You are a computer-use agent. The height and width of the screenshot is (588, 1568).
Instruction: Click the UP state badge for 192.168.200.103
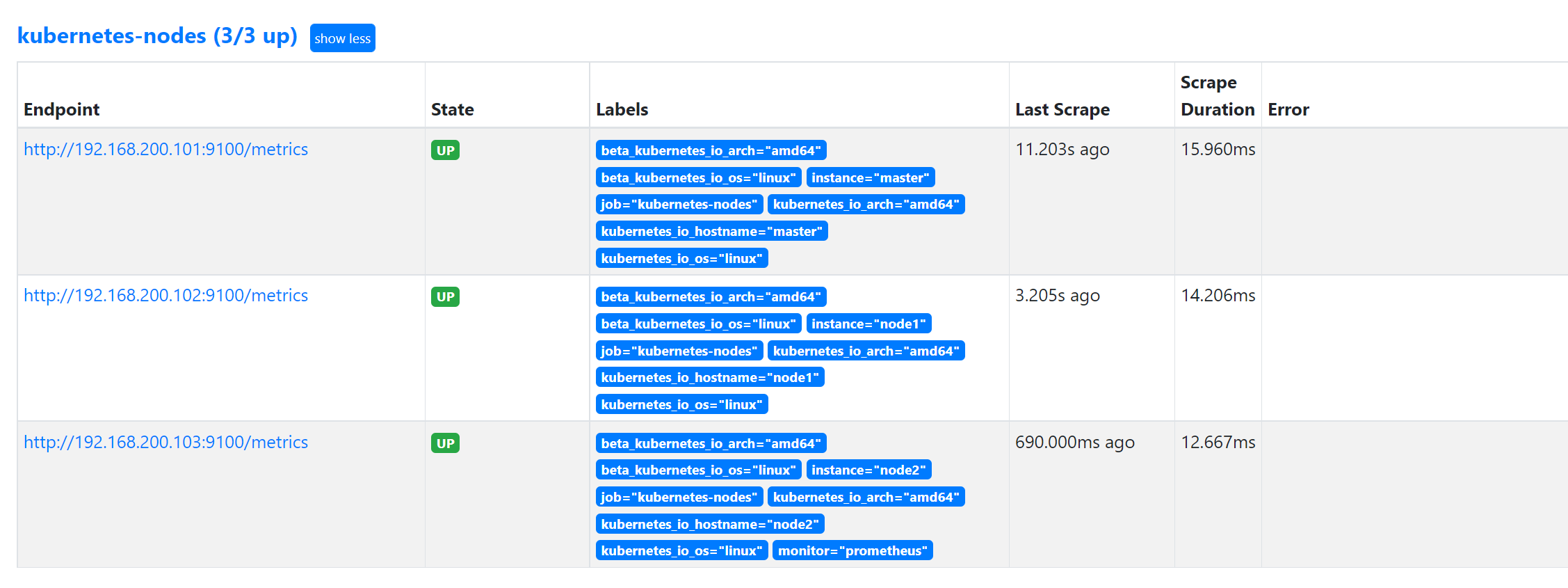[445, 443]
